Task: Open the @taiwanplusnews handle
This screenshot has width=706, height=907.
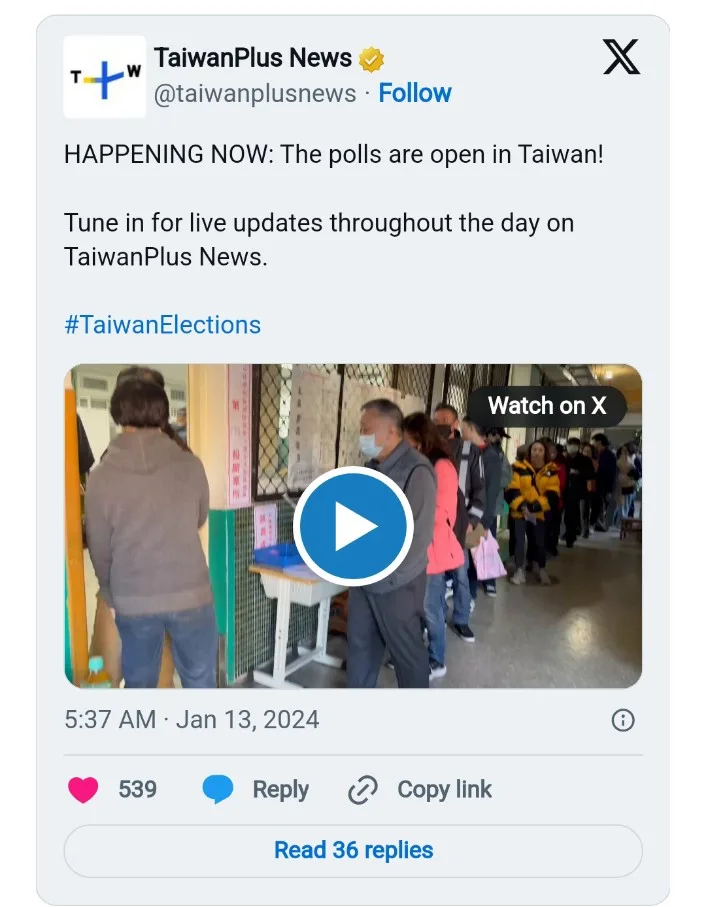Action: coord(254,94)
